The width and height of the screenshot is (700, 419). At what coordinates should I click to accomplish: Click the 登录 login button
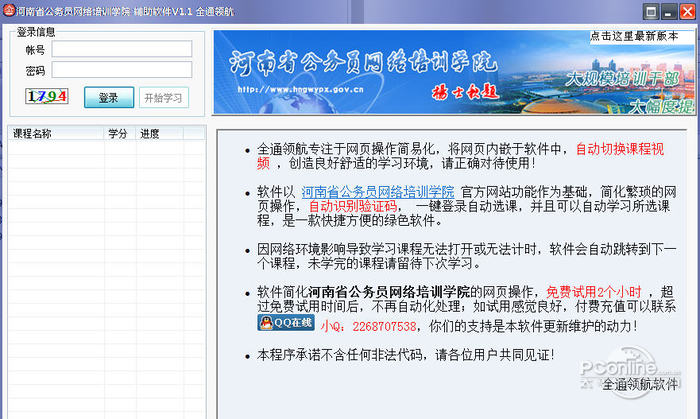point(109,97)
